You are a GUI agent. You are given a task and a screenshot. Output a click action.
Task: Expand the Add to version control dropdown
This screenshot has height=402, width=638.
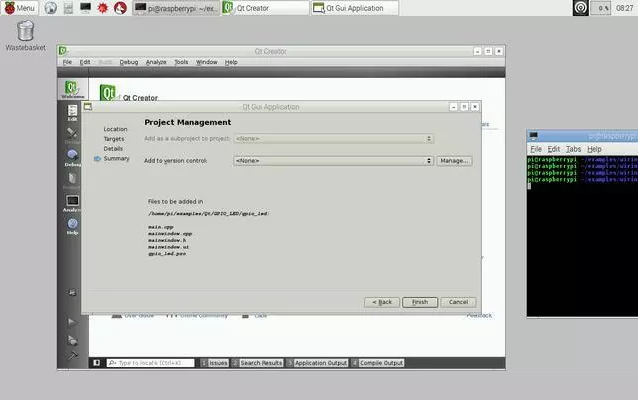click(x=332, y=160)
